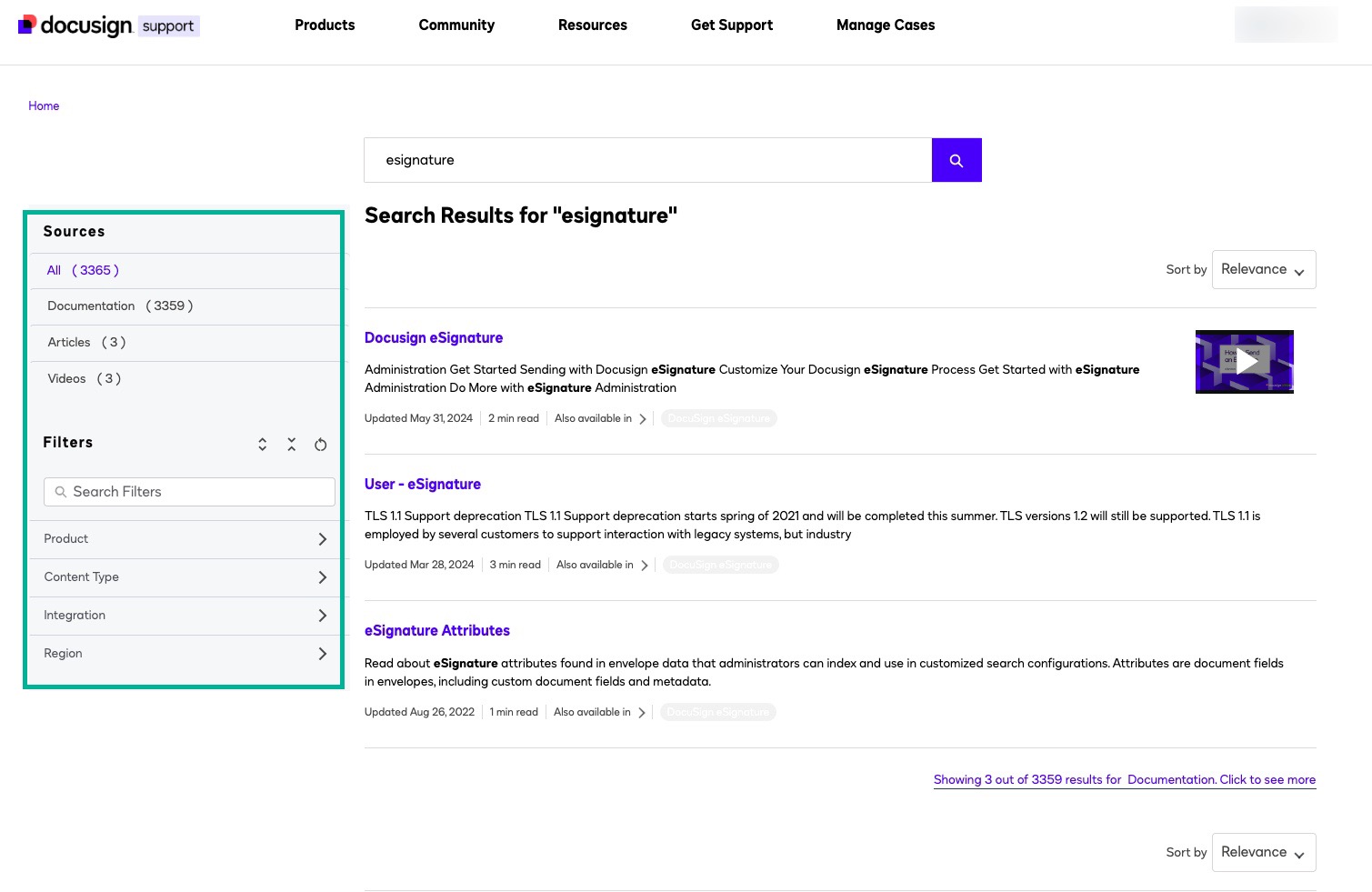Open the Resources menu
This screenshot has height=892, width=1372.
pyautogui.click(x=592, y=25)
